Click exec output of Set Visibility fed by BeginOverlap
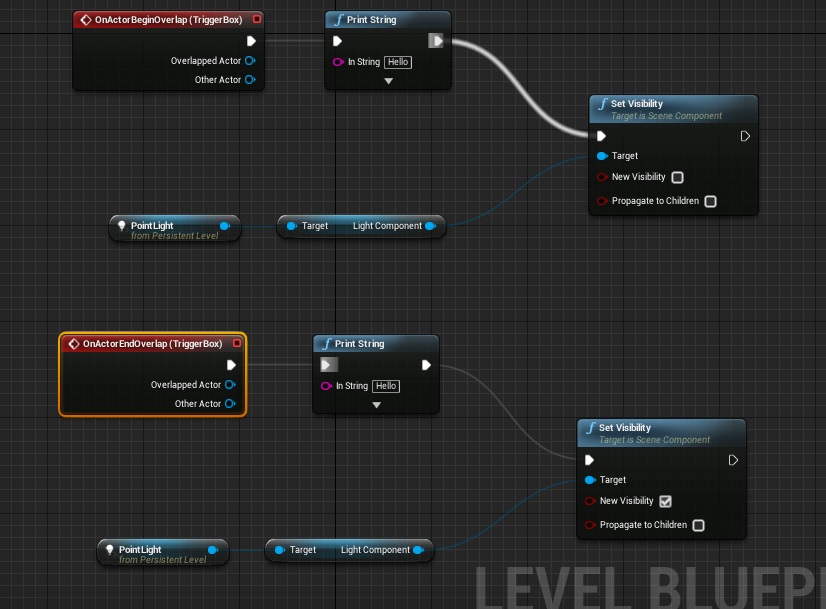Screen dimensions: 826x609 click(745, 136)
